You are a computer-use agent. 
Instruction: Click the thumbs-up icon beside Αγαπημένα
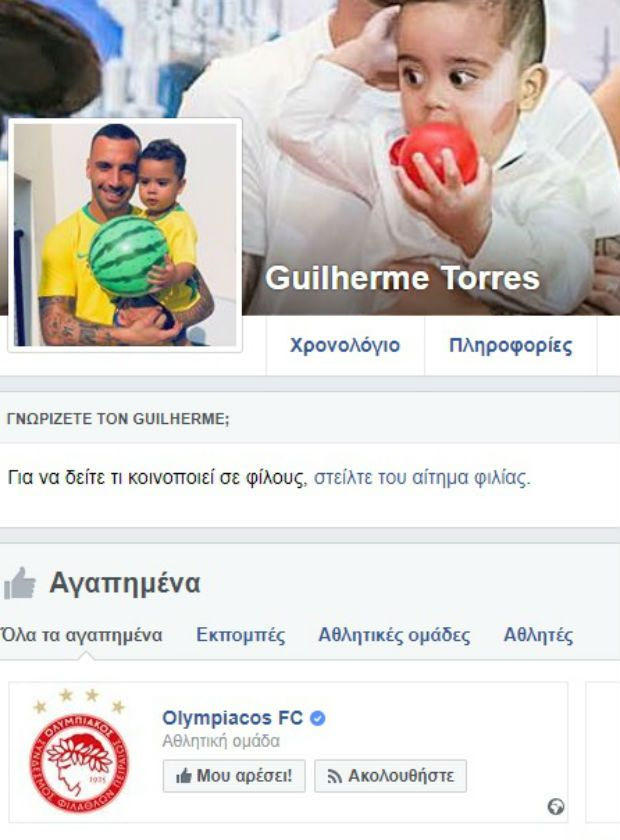click(x=19, y=583)
